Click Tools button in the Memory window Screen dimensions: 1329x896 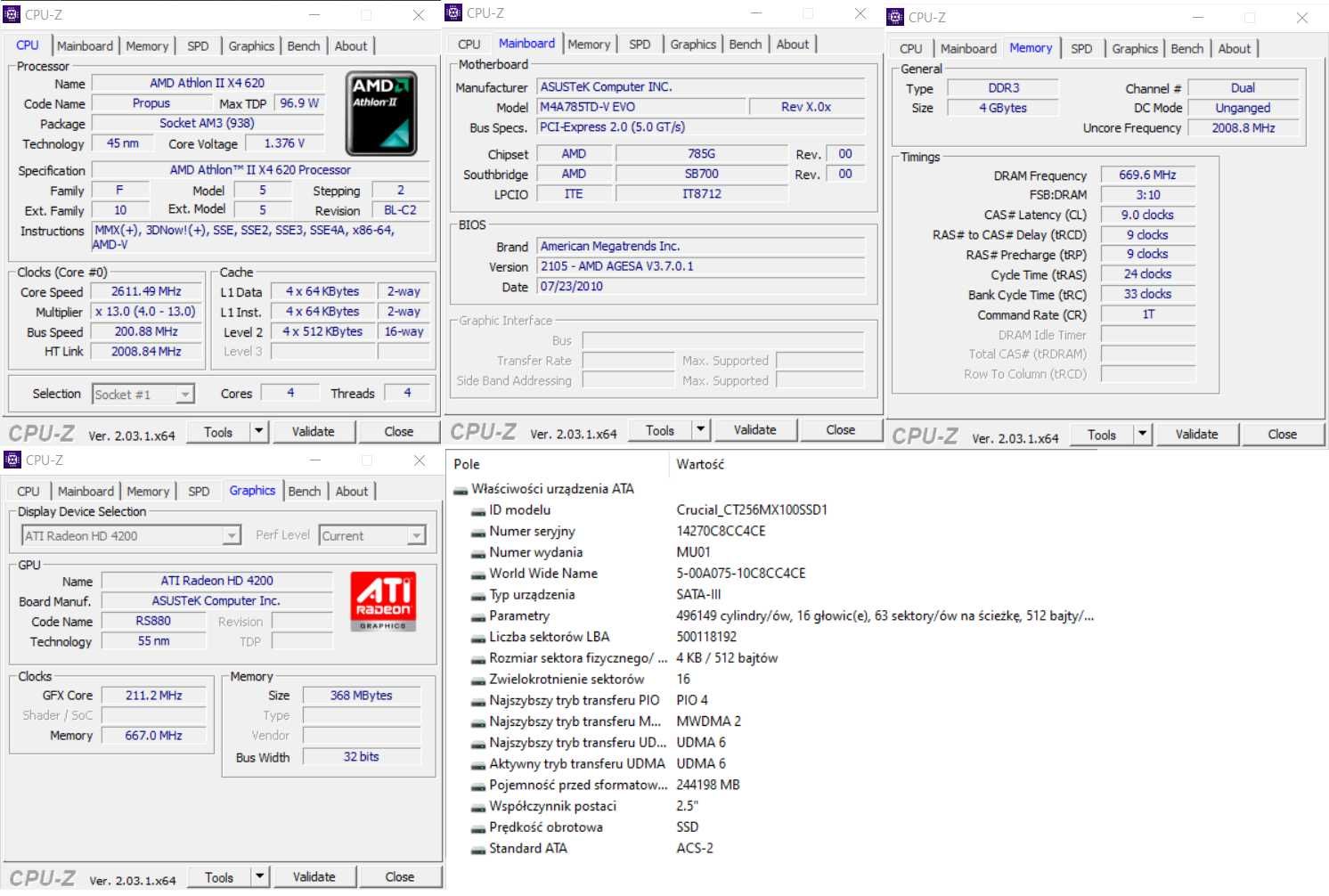1102,435
